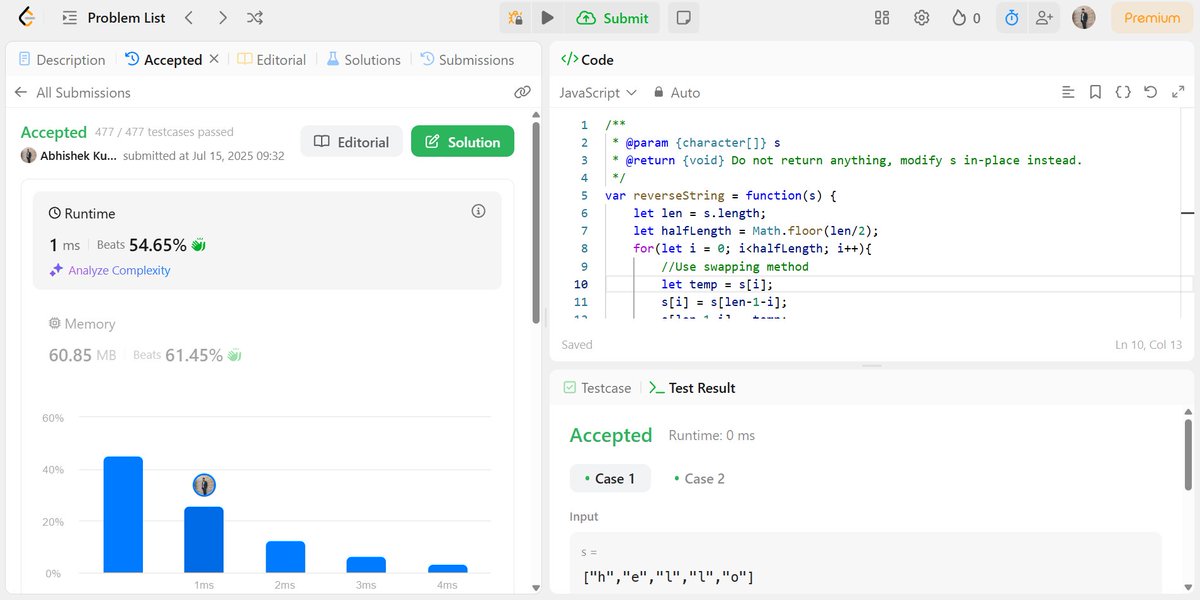Click the 'var reverseString' code line
This screenshot has height=600, width=1200.
[720, 195]
